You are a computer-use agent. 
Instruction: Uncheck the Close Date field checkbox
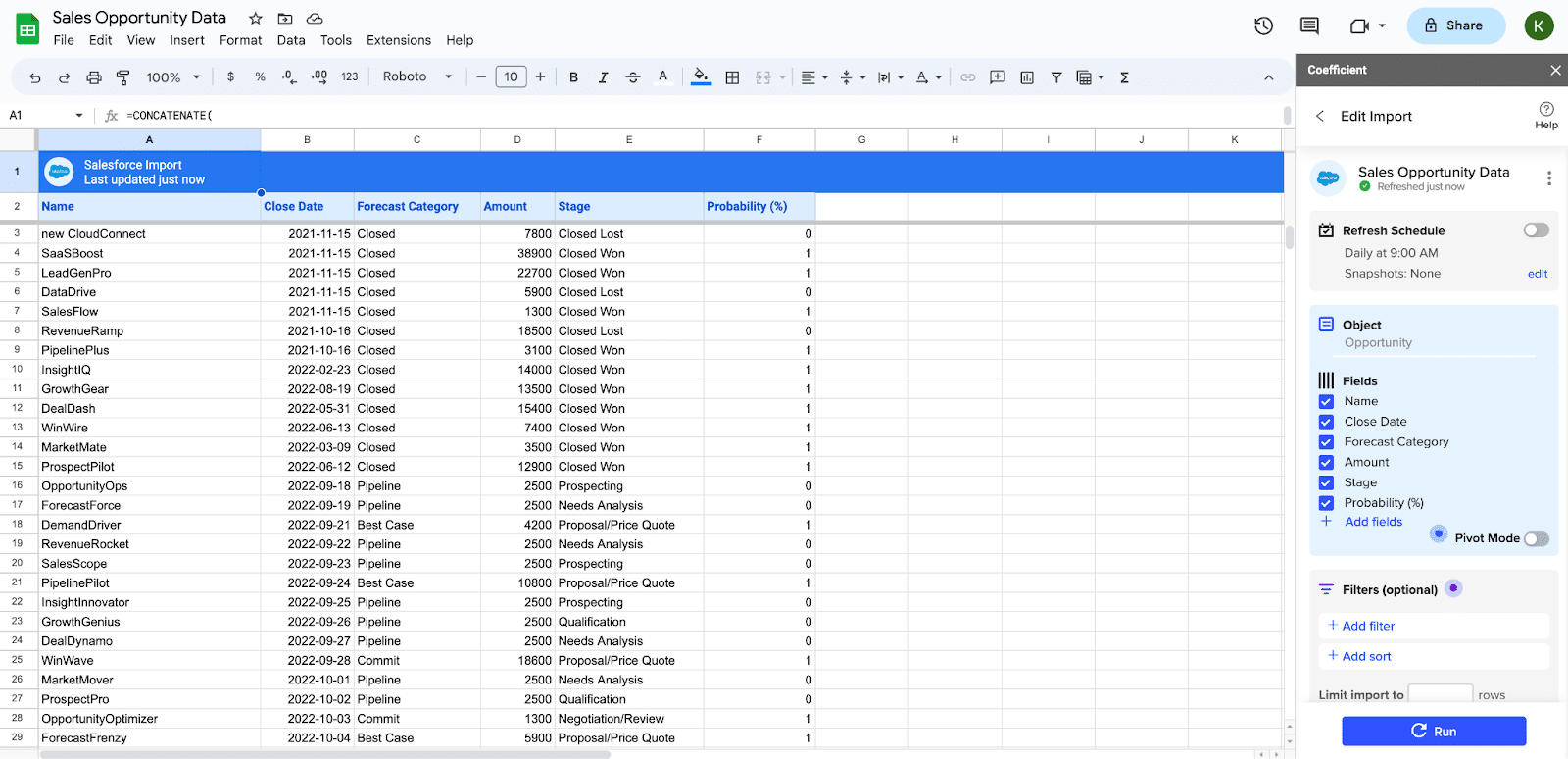1326,422
